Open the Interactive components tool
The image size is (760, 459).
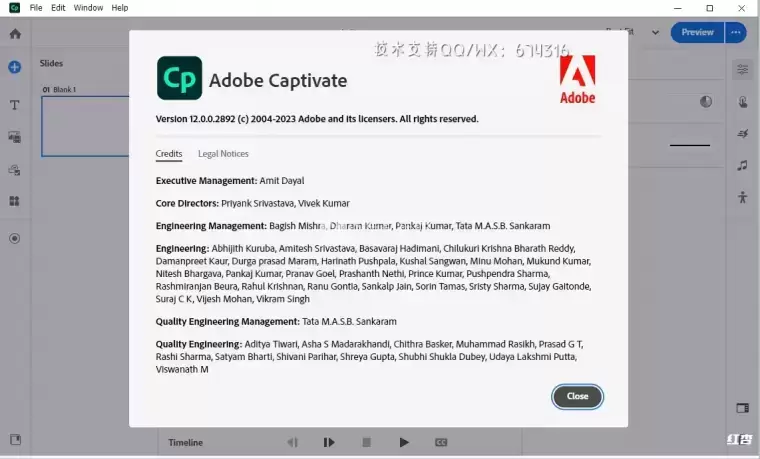pos(15,170)
